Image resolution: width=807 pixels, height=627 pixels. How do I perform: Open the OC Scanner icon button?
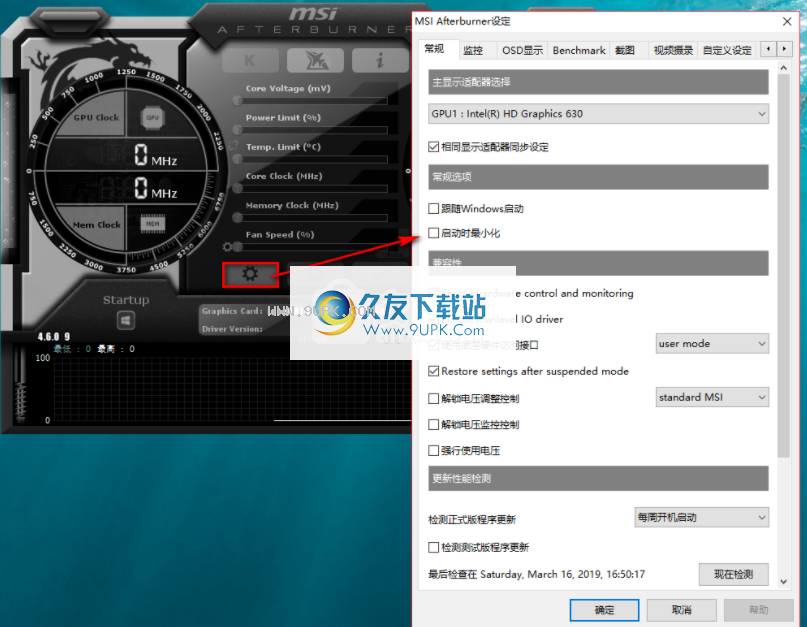[315, 61]
